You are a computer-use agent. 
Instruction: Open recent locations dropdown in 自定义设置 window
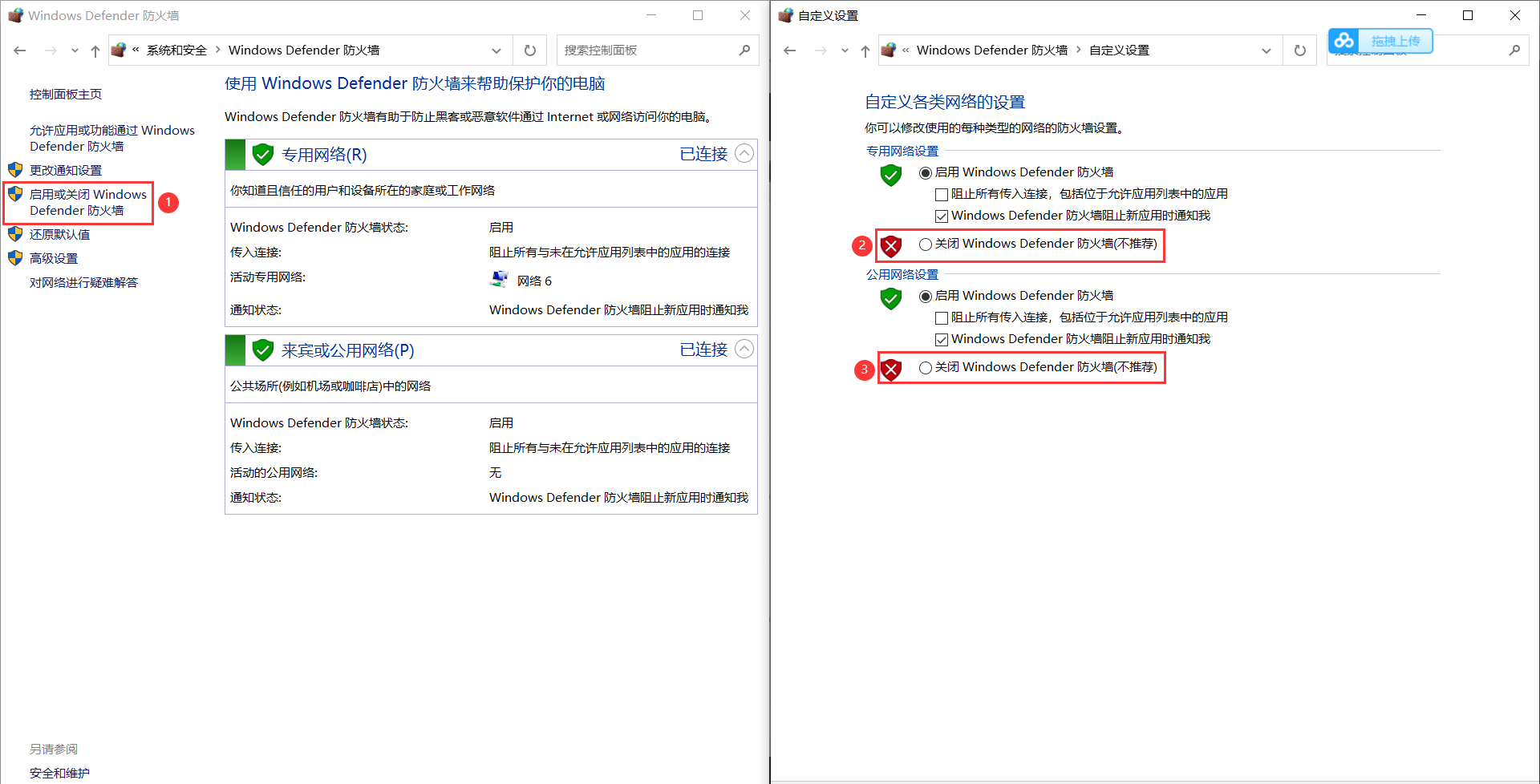click(x=845, y=51)
